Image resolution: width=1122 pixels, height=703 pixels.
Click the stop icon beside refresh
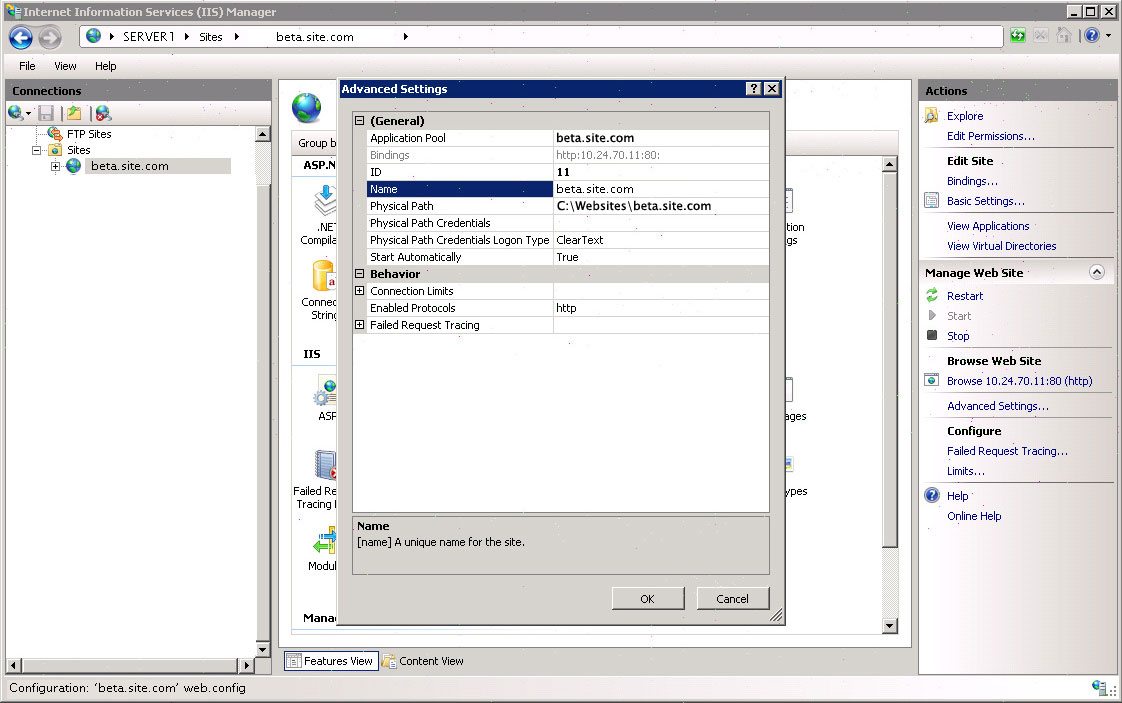tap(1041, 36)
